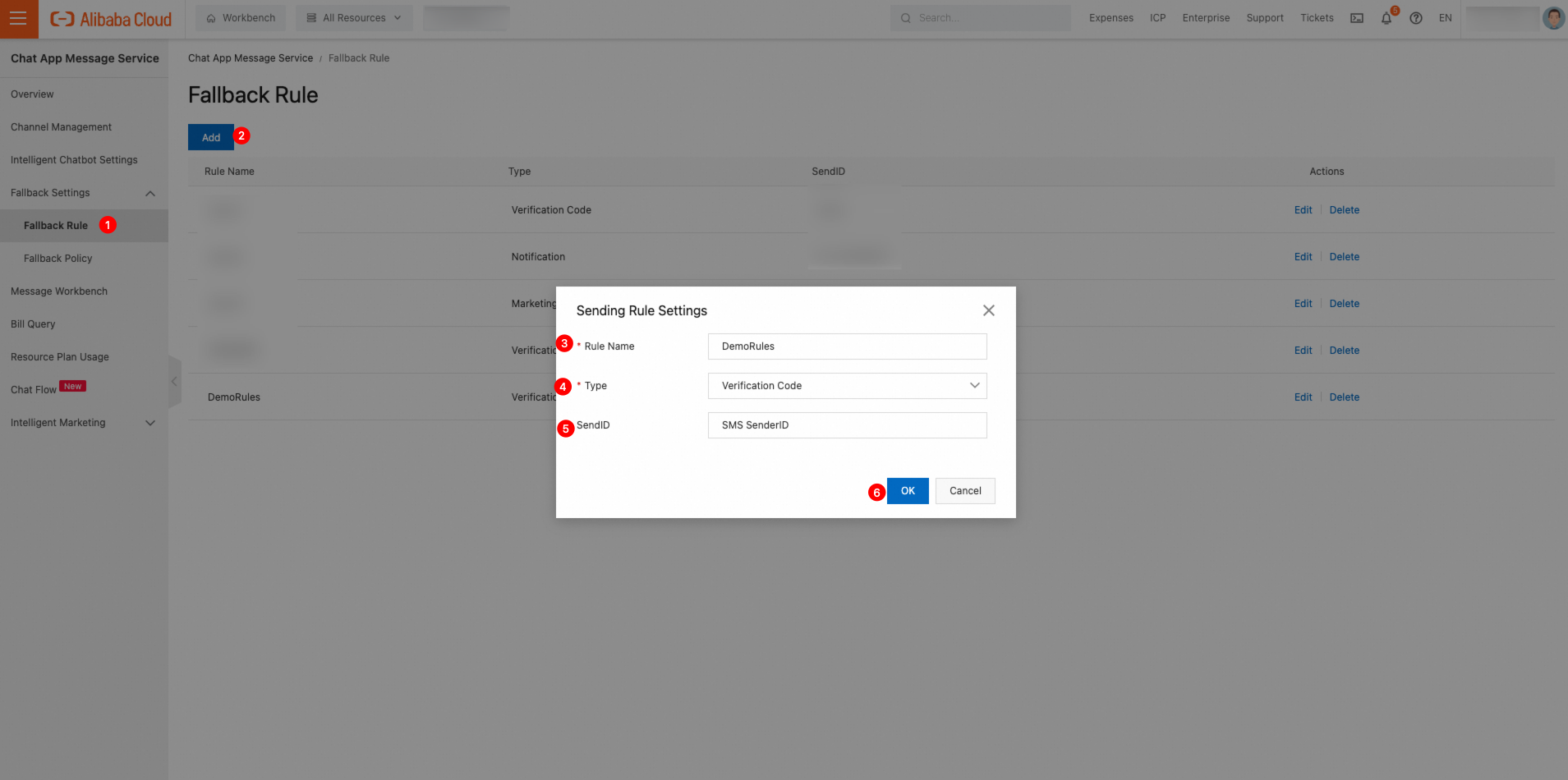Cancel the Sending Rule Settings dialog

tap(965, 491)
